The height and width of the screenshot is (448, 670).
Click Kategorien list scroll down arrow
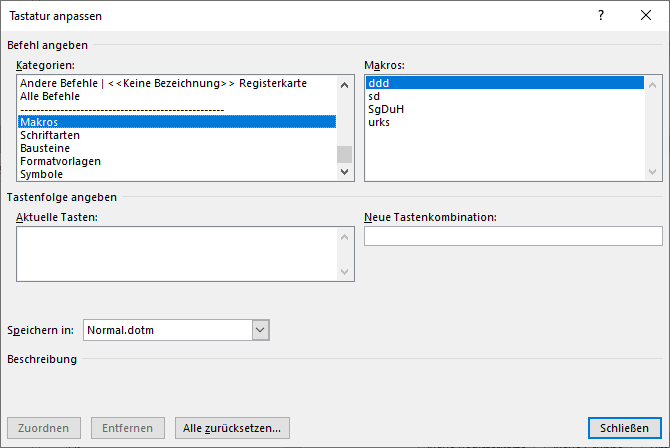coord(344,172)
